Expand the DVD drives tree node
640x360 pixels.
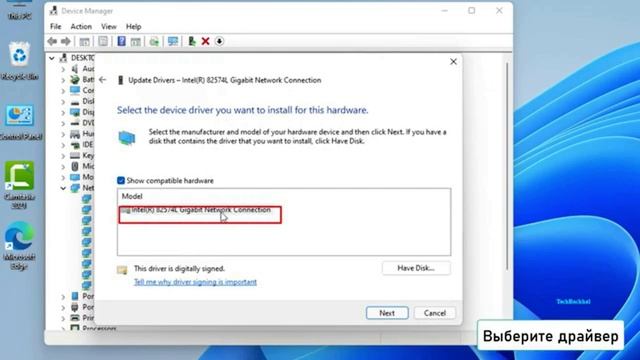[x=63, y=123]
